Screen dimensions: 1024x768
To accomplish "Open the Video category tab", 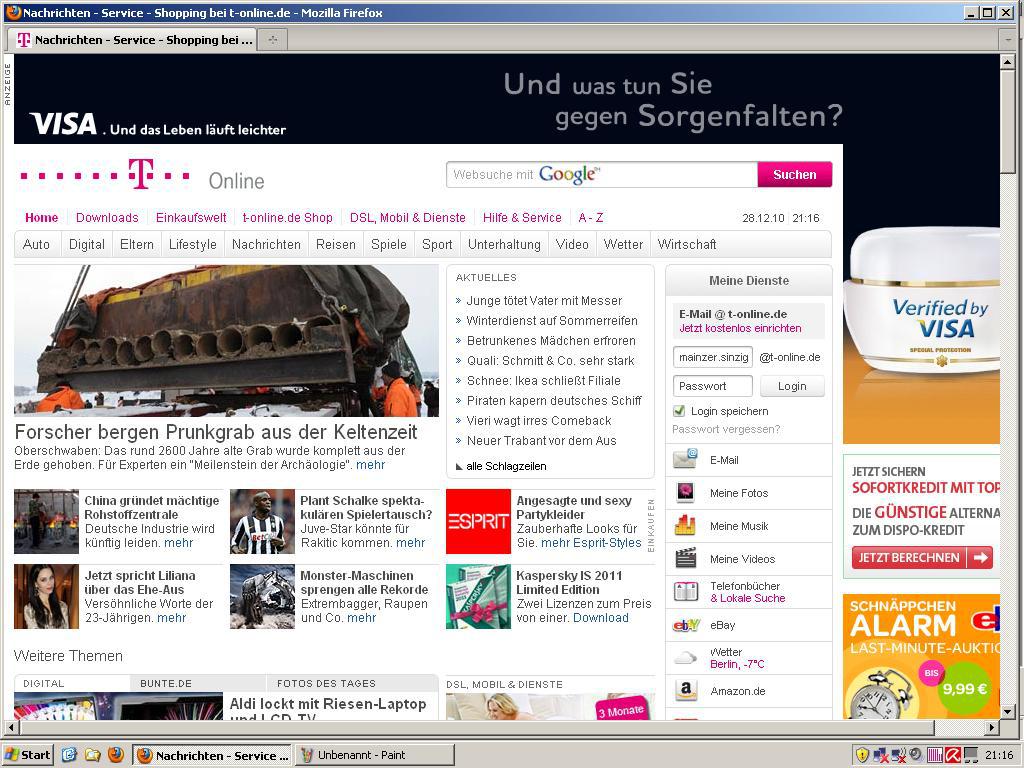I will [572, 244].
